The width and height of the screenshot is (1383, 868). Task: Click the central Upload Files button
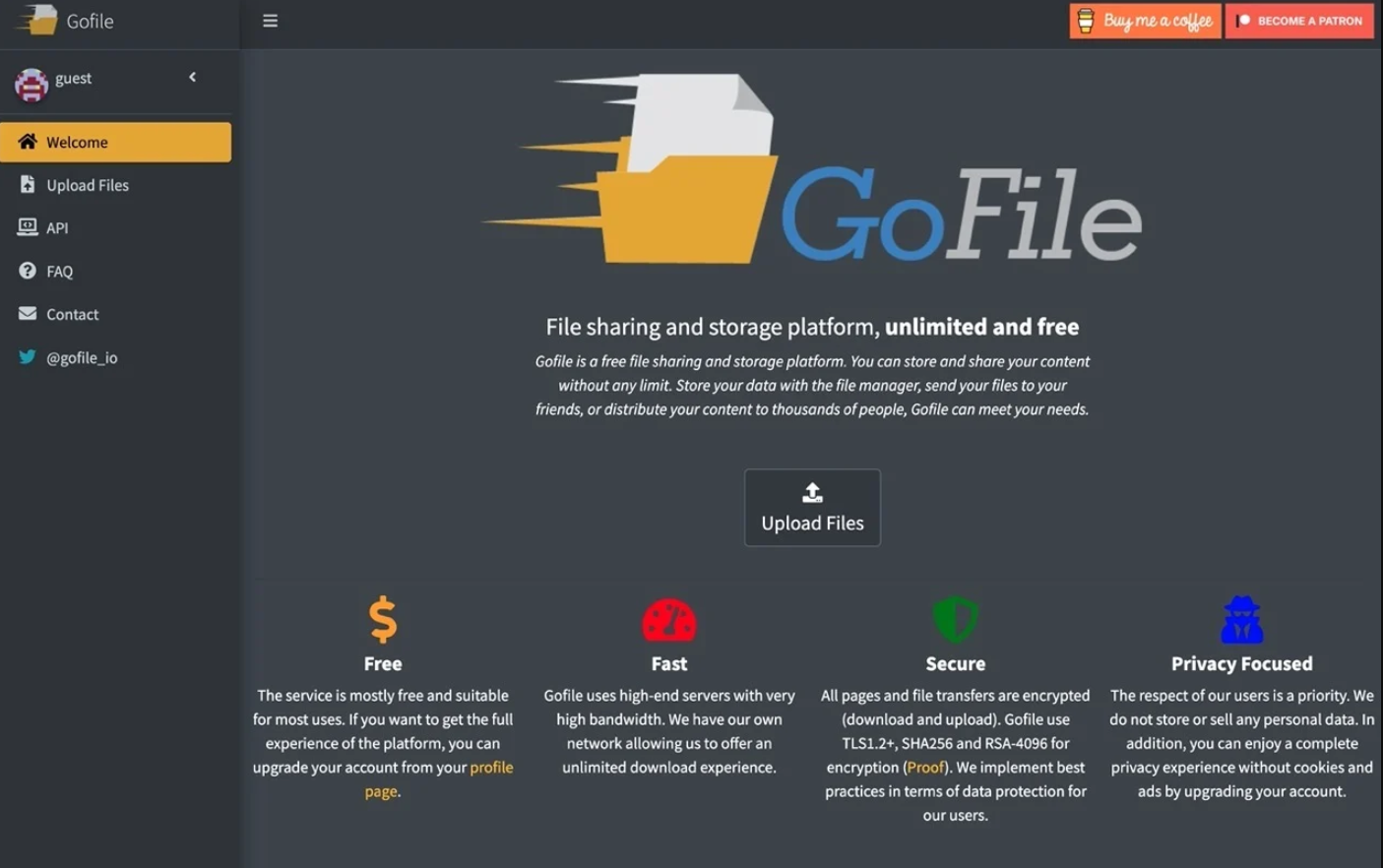pos(812,508)
